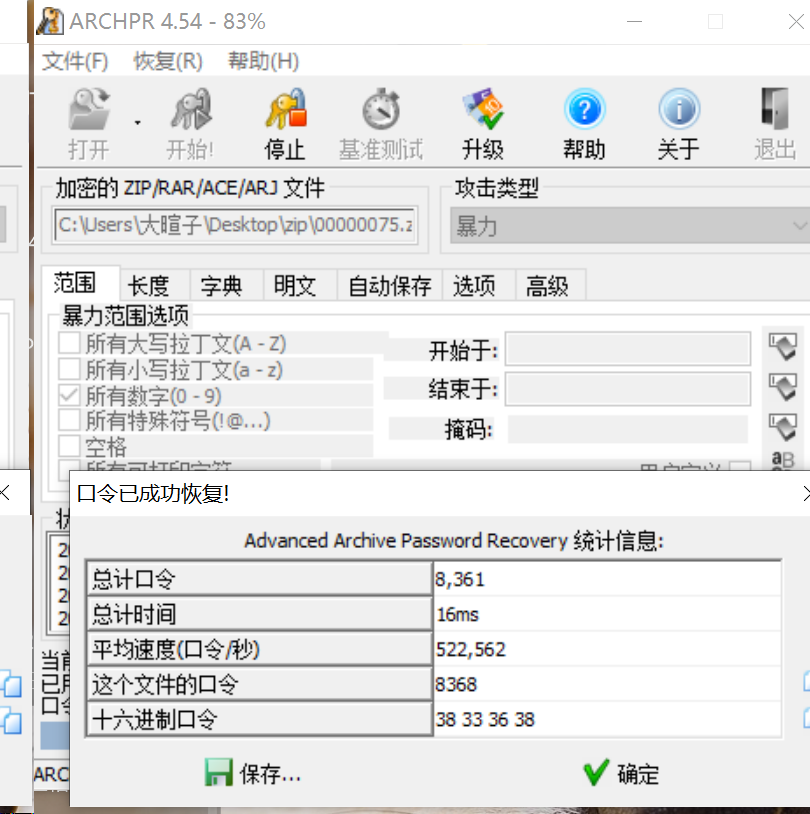
Task: Click the Start (开始!) keys icon
Action: [191, 109]
